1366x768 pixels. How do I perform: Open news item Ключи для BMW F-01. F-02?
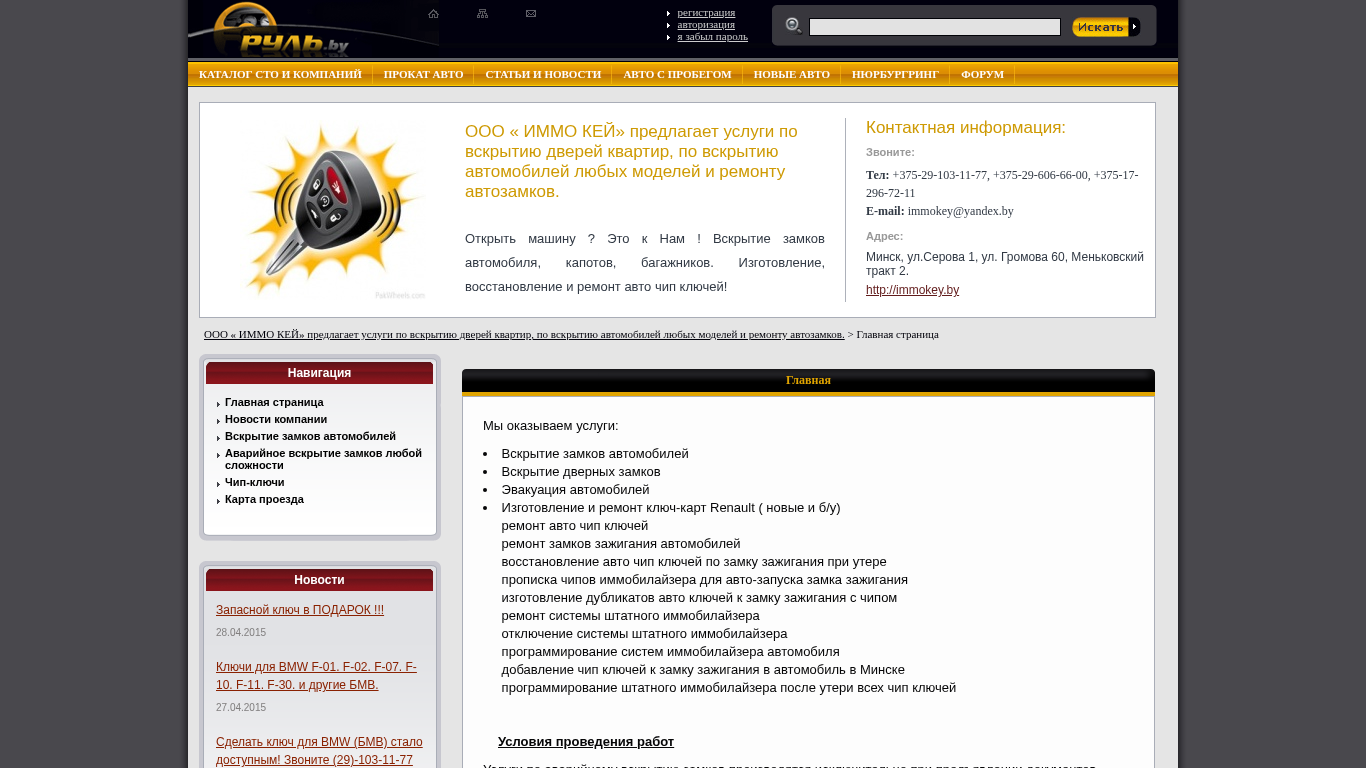point(316,676)
